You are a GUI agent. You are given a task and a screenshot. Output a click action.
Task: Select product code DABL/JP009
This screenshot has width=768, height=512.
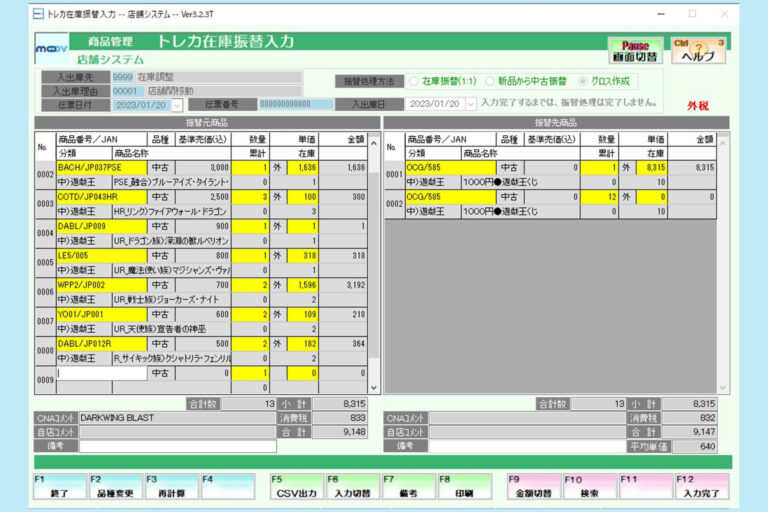point(101,226)
